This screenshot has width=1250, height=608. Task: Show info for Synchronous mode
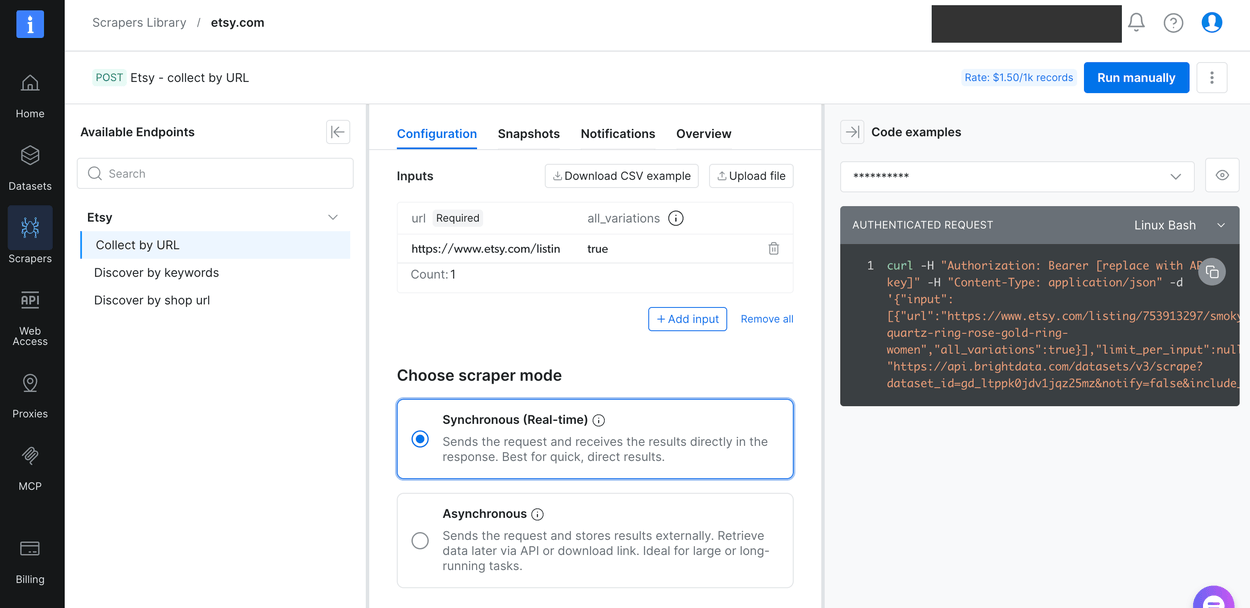598,421
